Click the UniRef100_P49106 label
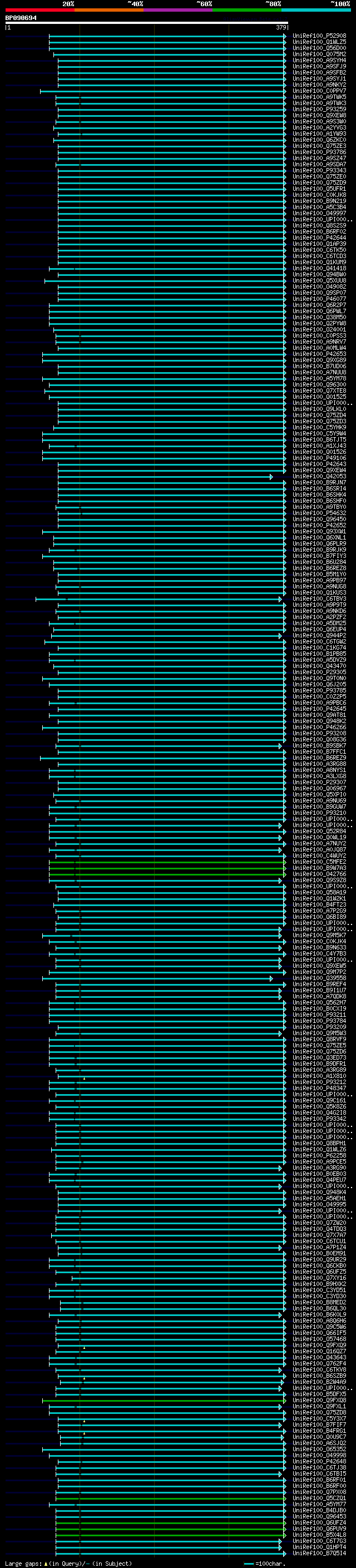 pos(319,458)
